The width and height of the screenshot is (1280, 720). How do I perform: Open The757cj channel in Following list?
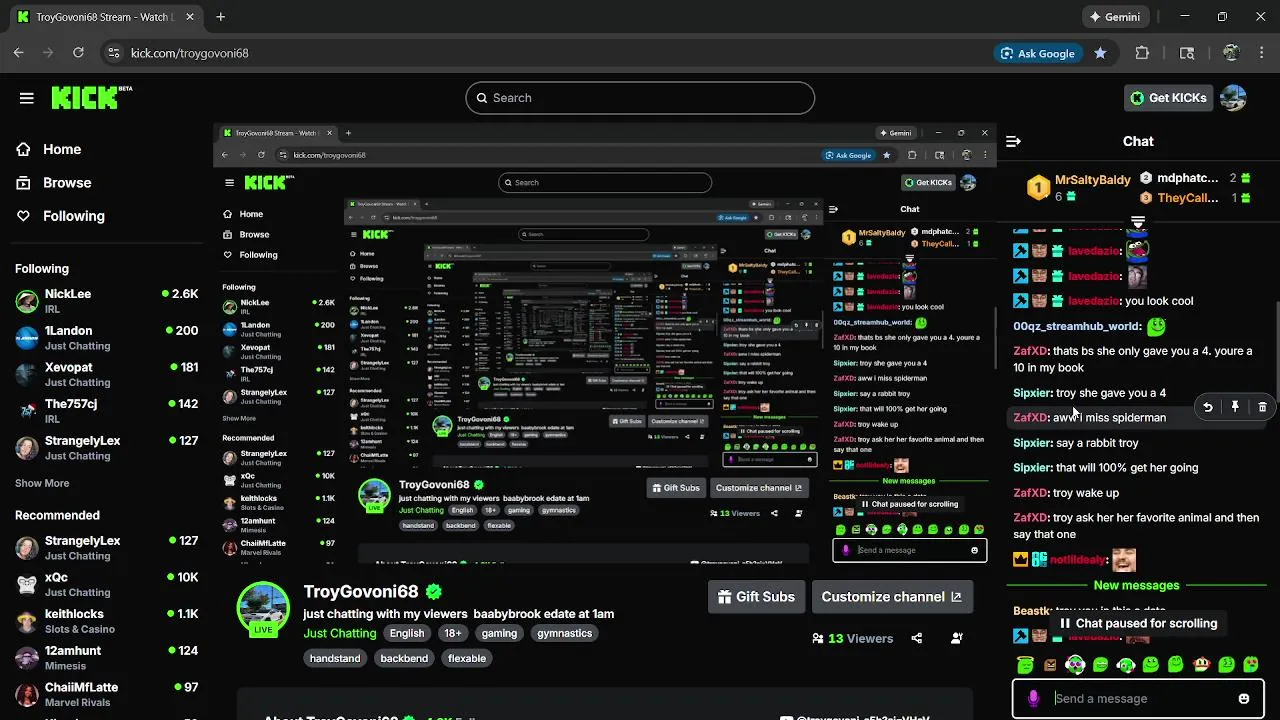pyautogui.click(x=106, y=411)
